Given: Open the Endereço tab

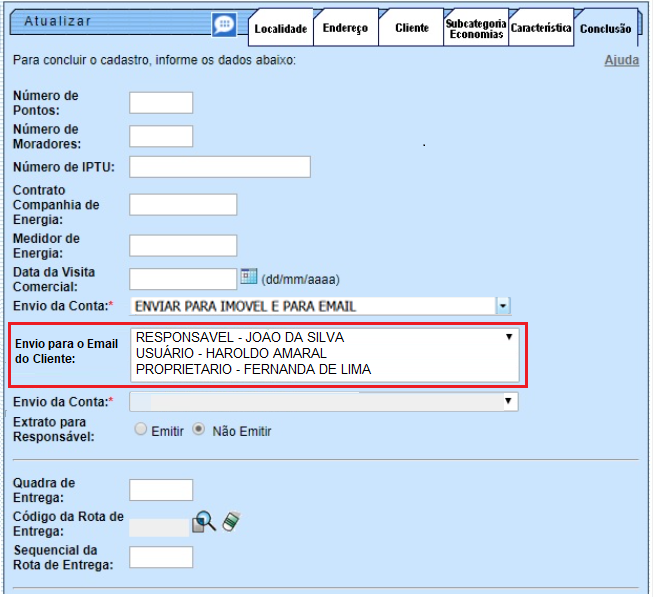Looking at the screenshot, I should [x=345, y=29].
